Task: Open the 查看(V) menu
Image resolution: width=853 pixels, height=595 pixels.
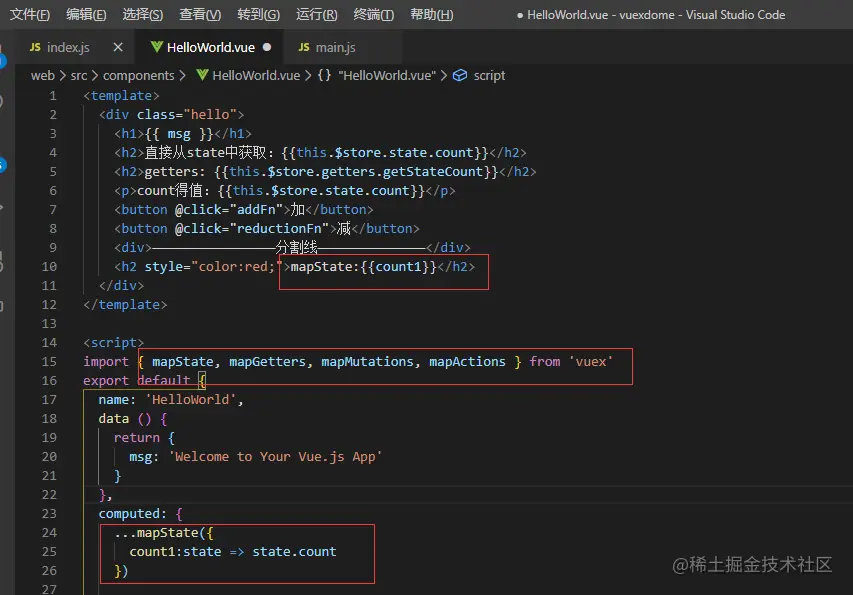Action: [x=200, y=15]
